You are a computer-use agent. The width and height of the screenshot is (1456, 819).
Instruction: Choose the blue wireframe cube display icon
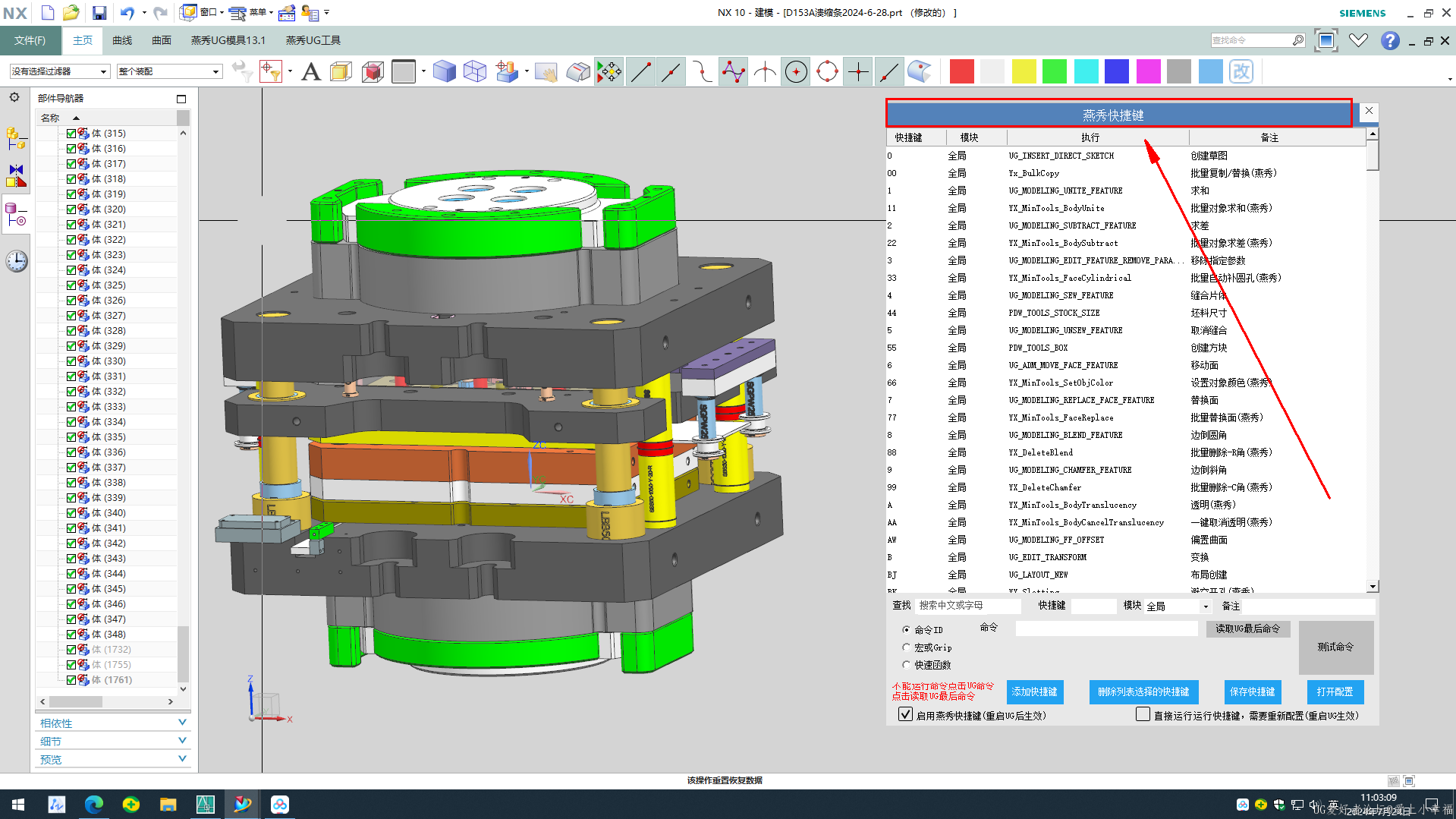click(x=475, y=71)
